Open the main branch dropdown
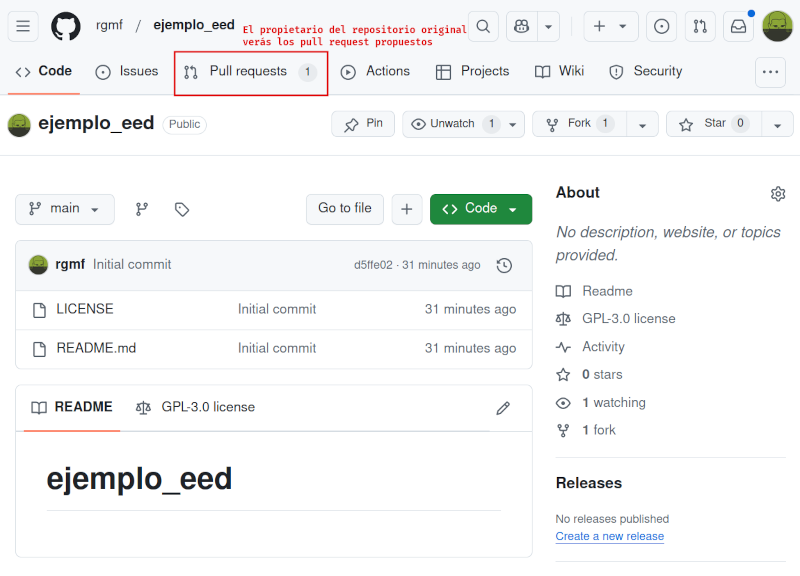The height and width of the screenshot is (576, 800). 64,209
